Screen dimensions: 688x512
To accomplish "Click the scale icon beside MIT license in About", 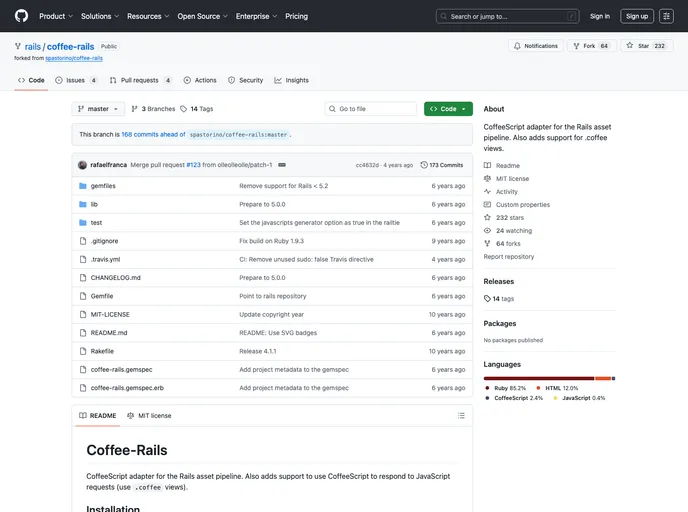I will pos(487,179).
